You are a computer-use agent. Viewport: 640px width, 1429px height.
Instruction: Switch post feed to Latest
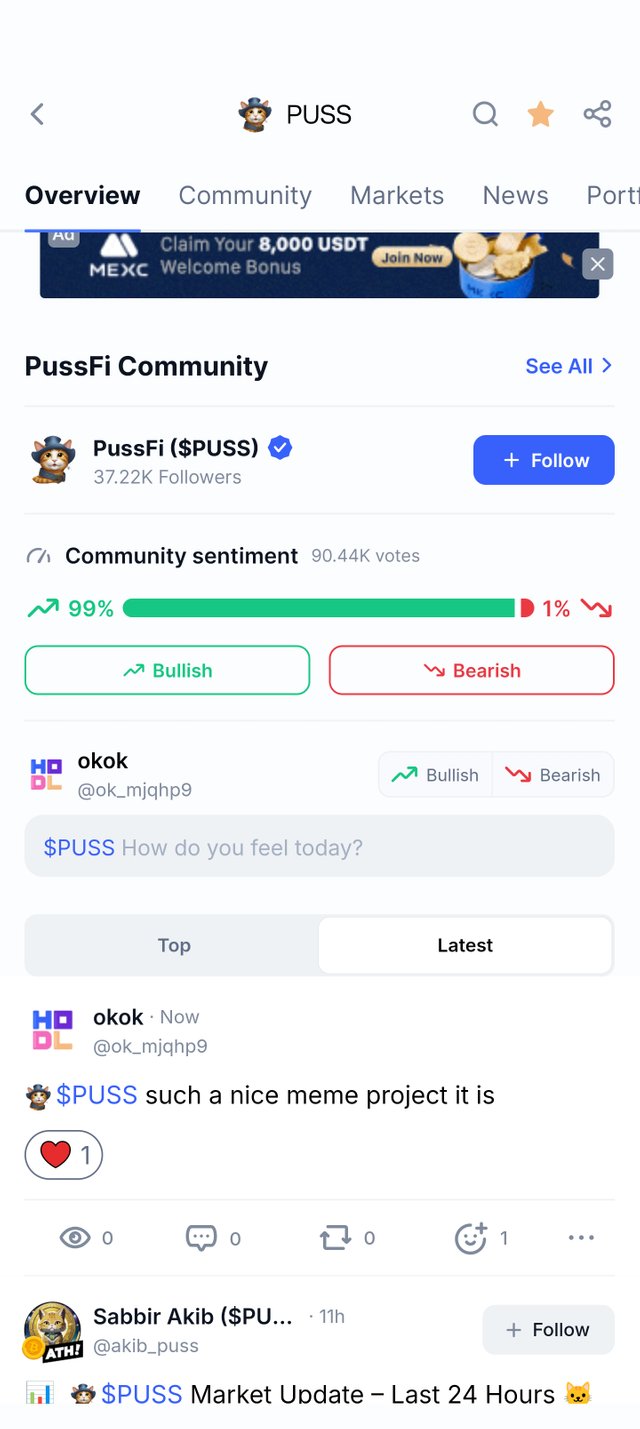[465, 945]
